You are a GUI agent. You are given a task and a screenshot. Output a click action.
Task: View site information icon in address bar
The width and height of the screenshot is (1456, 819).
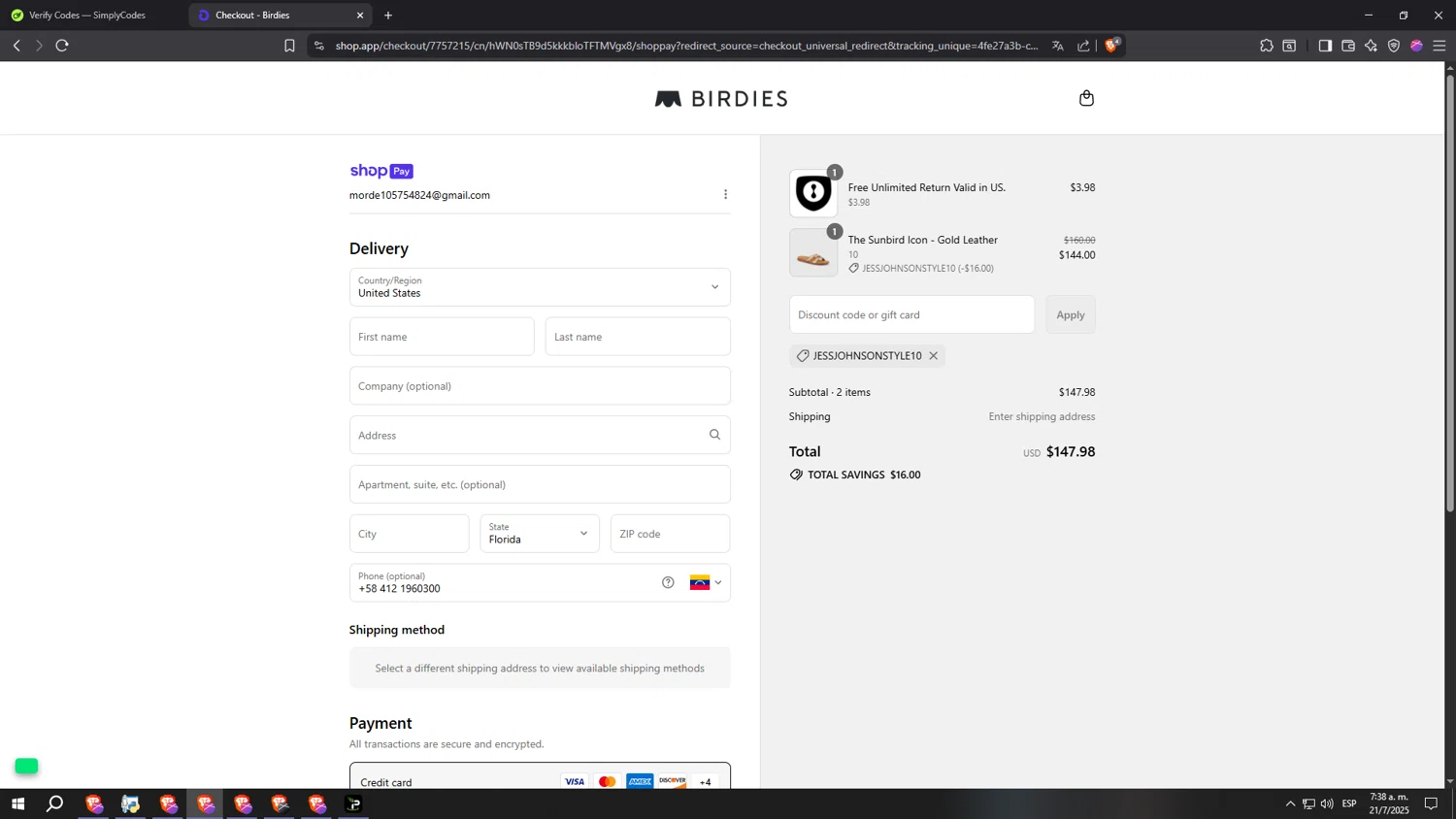coord(319,46)
